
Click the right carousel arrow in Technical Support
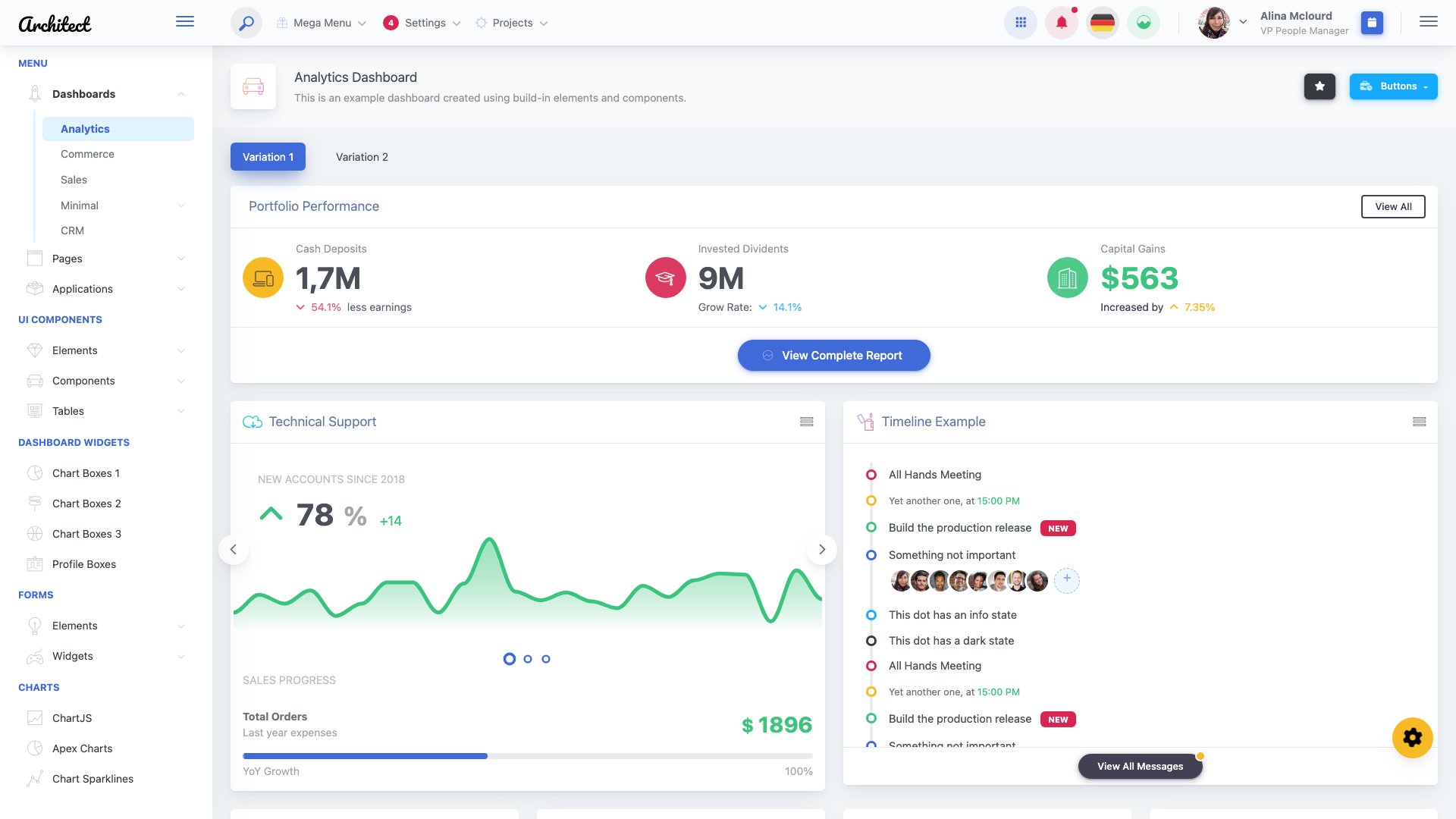click(821, 549)
